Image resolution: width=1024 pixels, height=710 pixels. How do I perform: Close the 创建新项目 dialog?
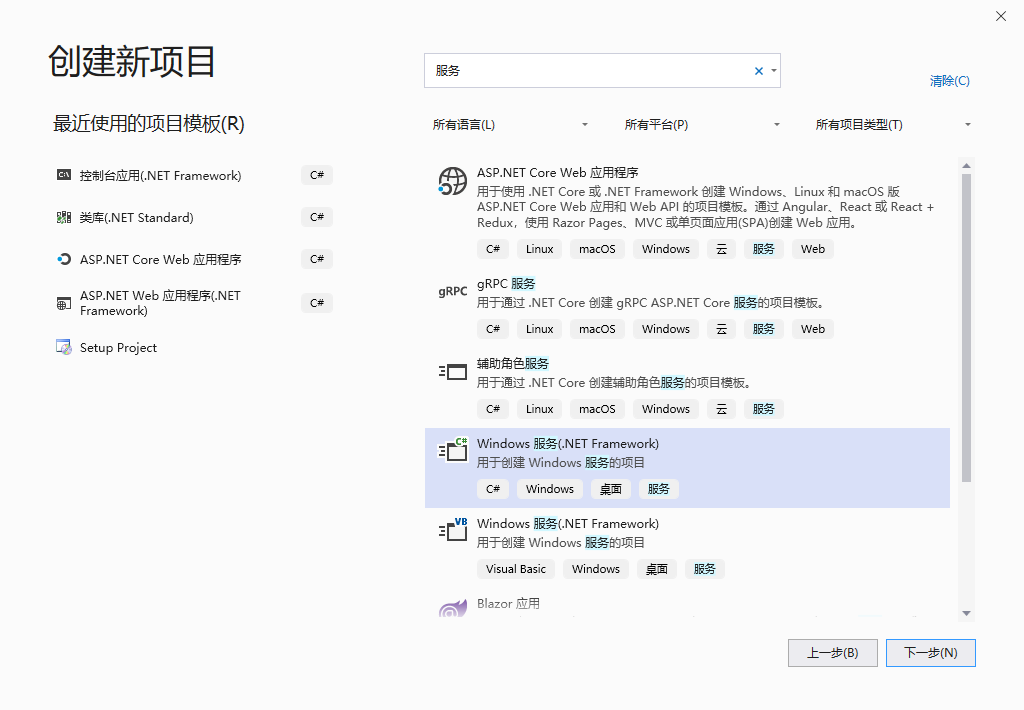pyautogui.click(x=1000, y=16)
